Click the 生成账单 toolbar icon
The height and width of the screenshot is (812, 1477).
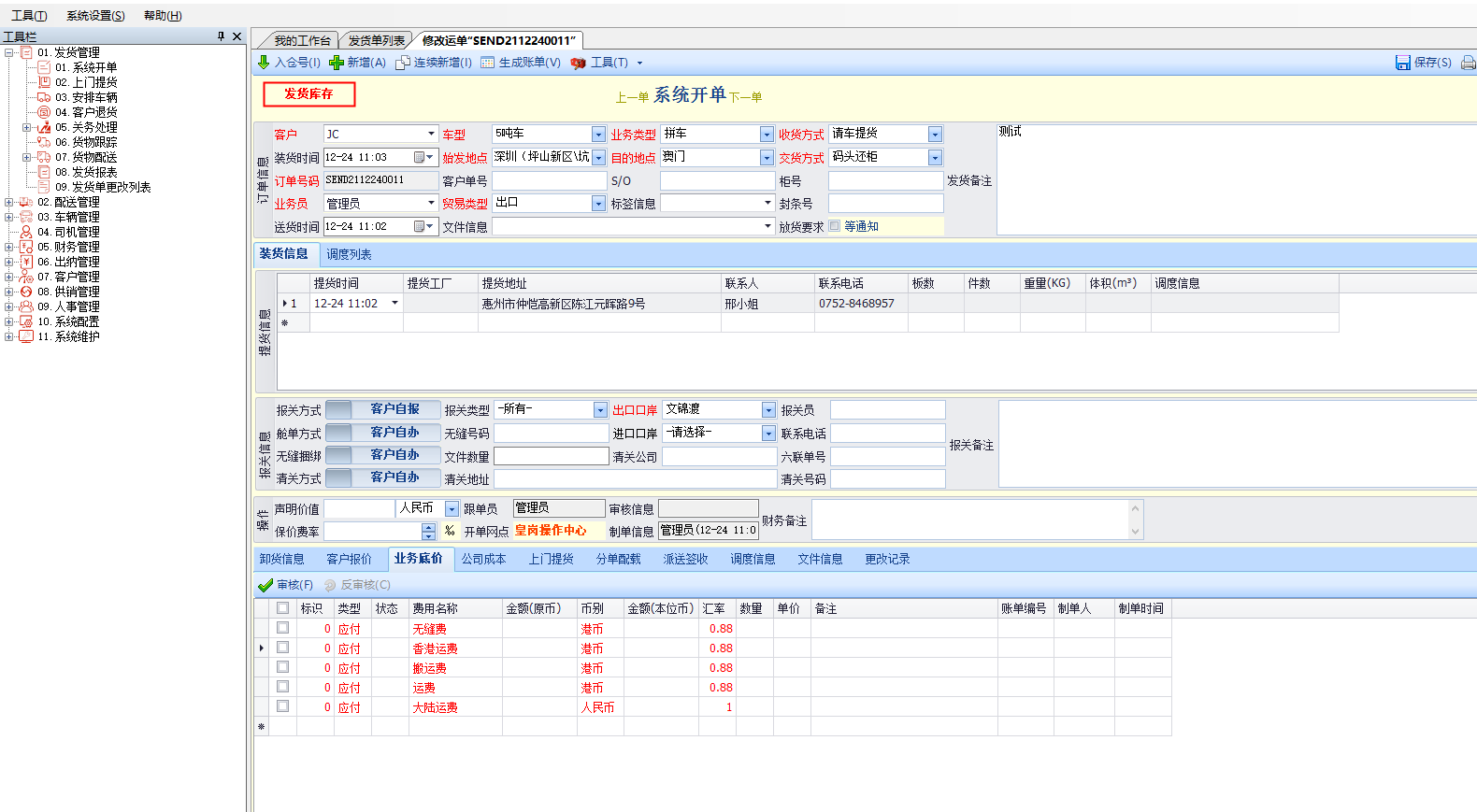coord(487,63)
